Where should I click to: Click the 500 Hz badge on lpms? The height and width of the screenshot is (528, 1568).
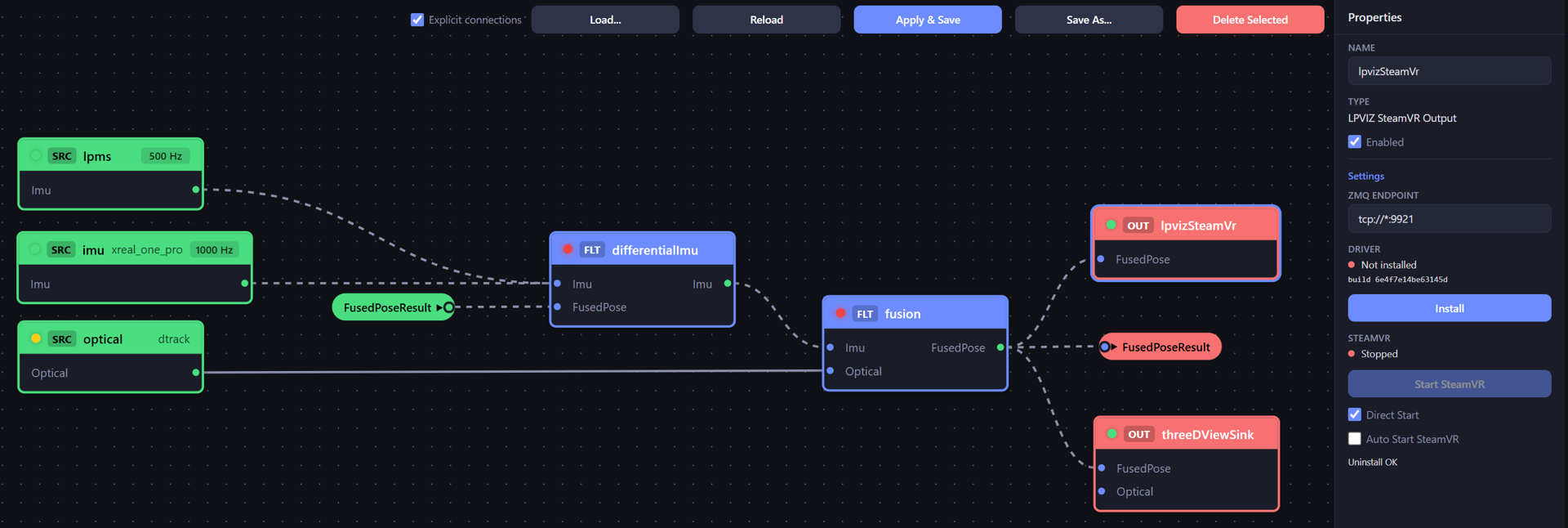coord(166,155)
